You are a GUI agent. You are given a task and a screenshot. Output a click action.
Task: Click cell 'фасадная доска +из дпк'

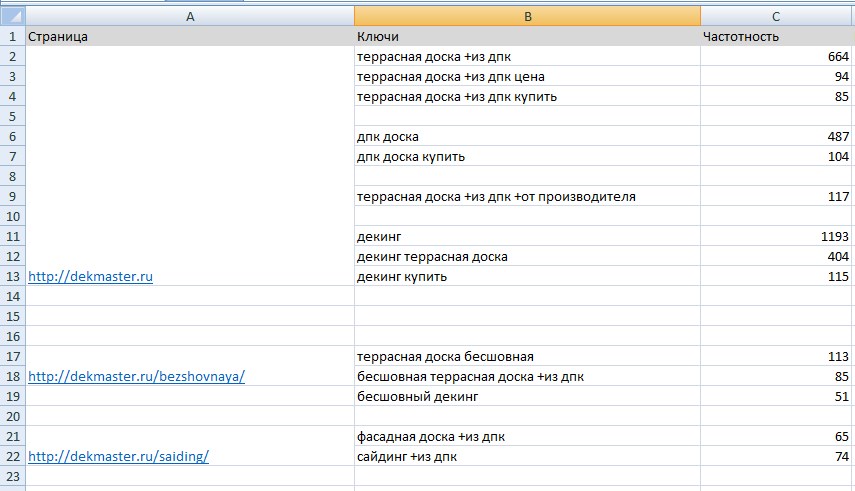(x=527, y=436)
